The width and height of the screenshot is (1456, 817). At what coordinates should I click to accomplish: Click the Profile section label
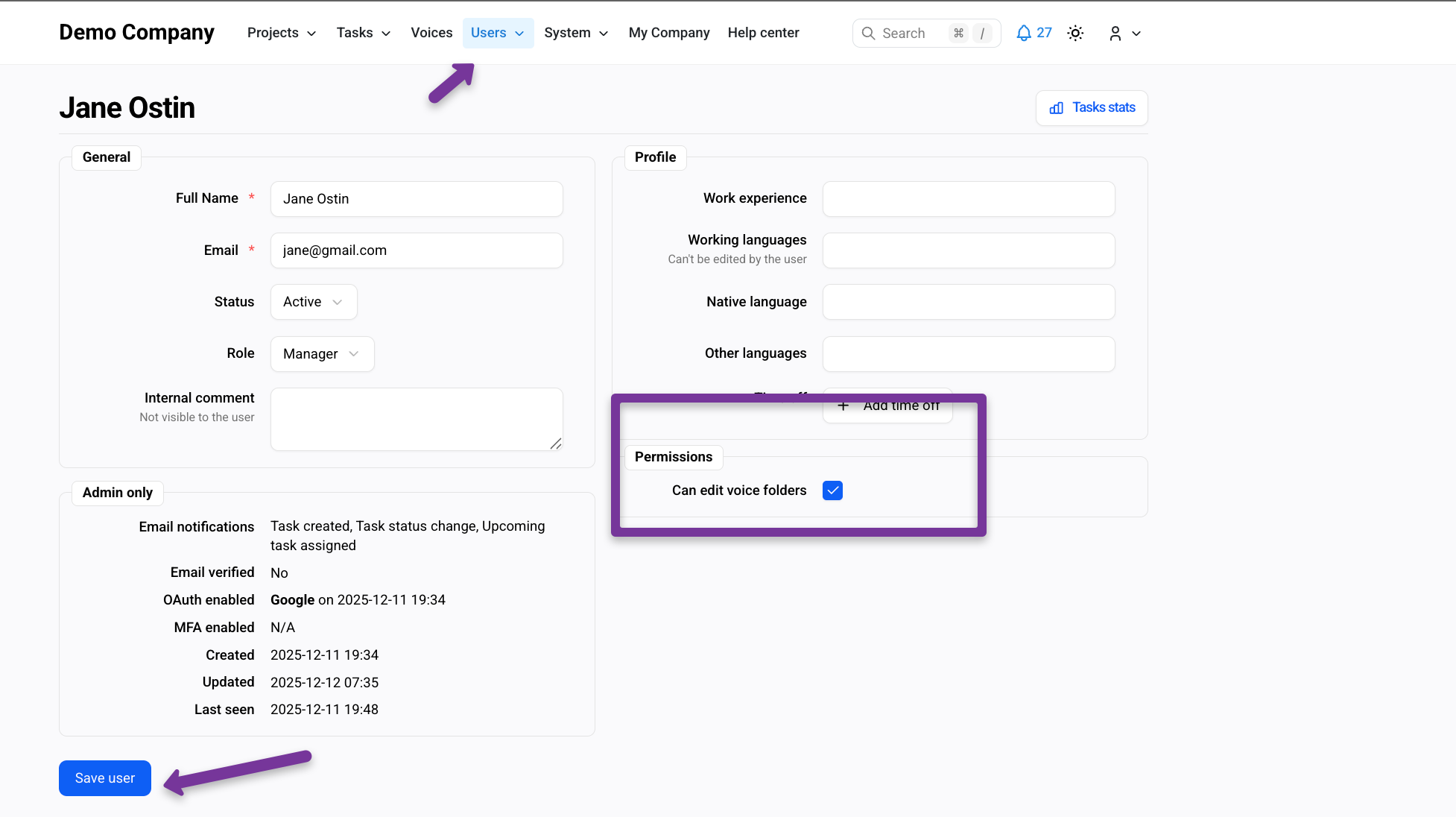pyautogui.click(x=655, y=157)
